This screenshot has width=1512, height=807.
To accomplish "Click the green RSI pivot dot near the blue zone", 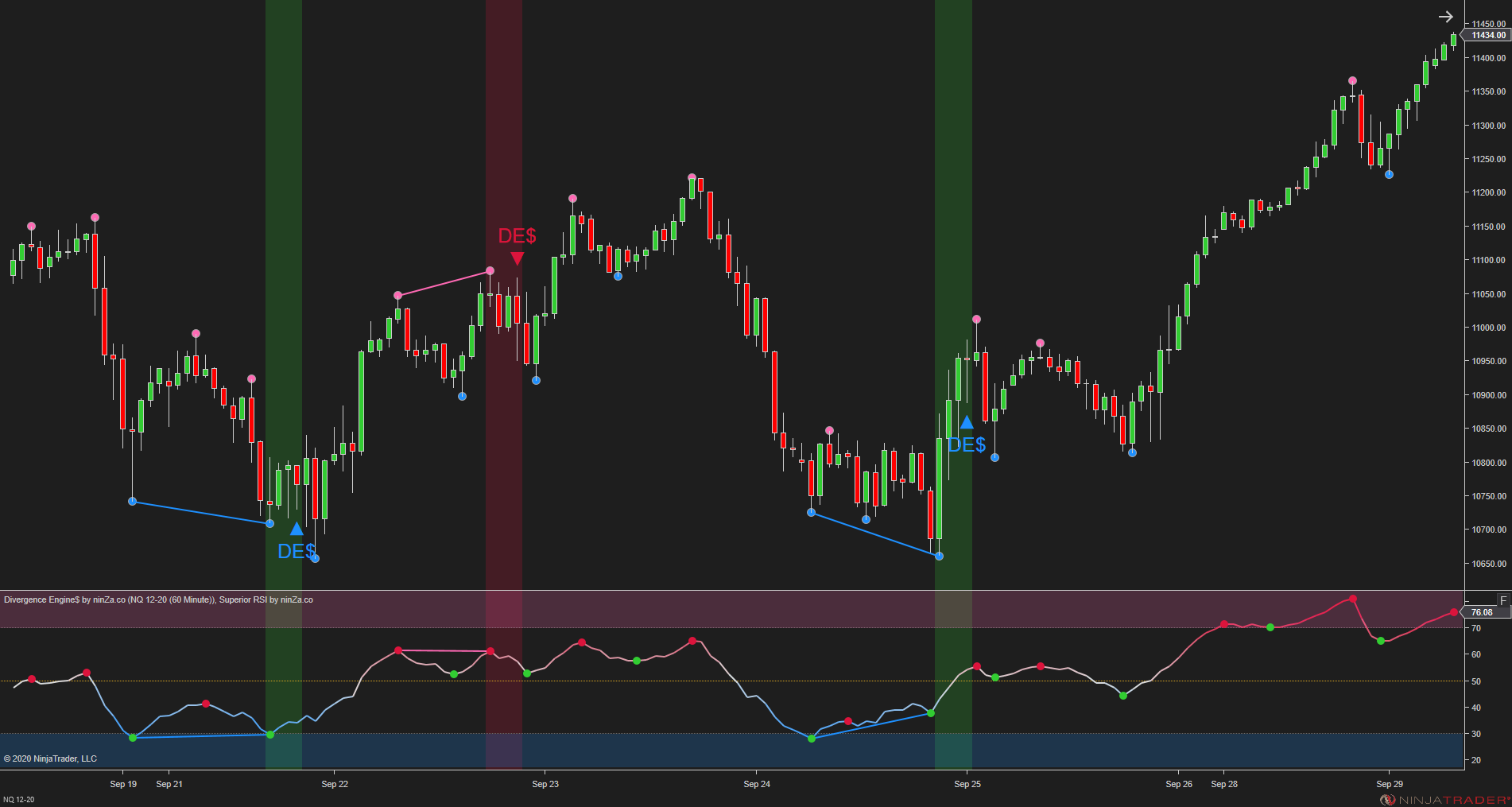I will (812, 739).
